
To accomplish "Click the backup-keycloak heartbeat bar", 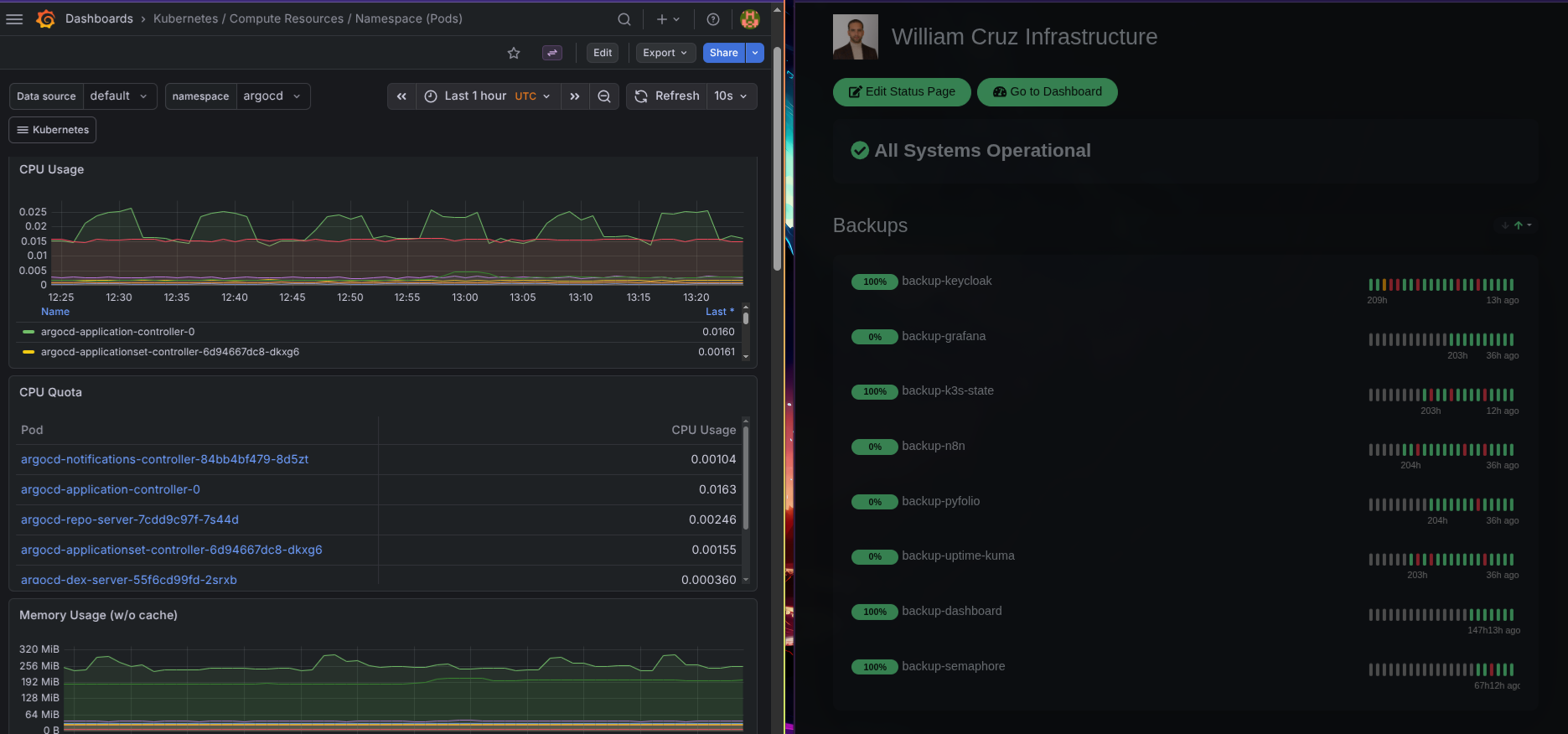I will [1441, 285].
